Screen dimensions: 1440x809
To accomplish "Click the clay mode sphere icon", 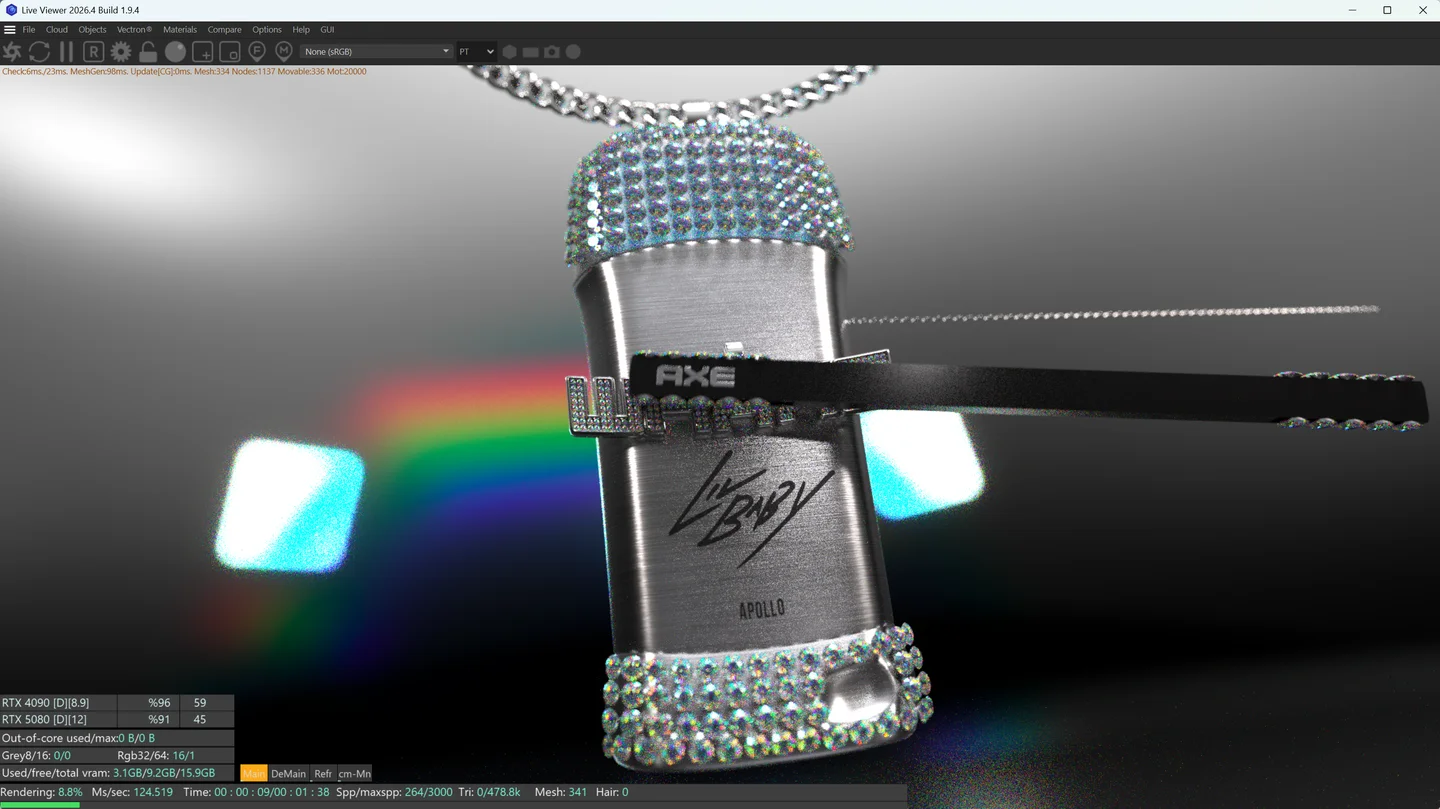I will (x=175, y=52).
